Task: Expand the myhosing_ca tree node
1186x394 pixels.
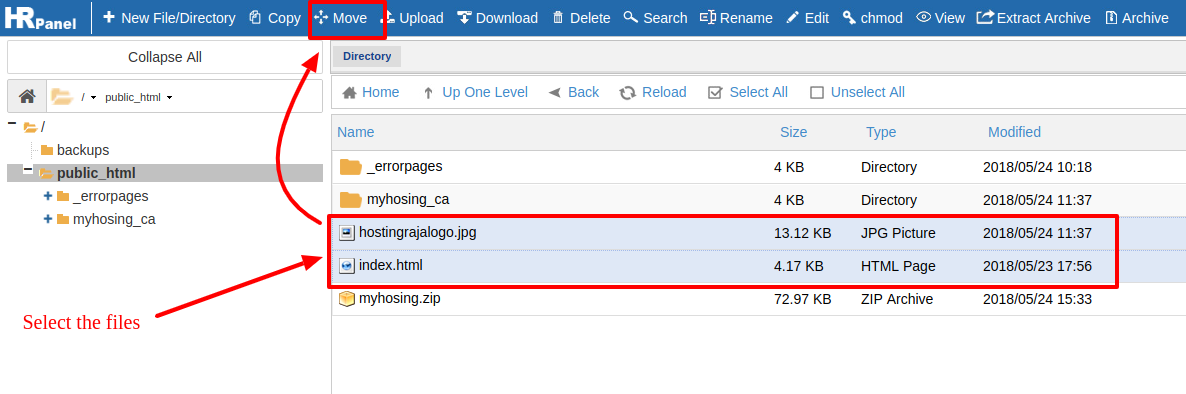Action: pyautogui.click(x=48, y=219)
